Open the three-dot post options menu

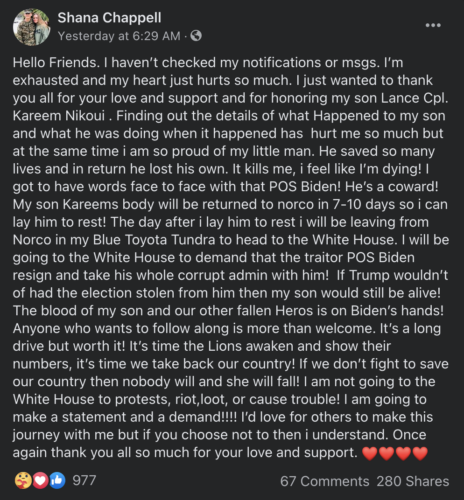433,25
